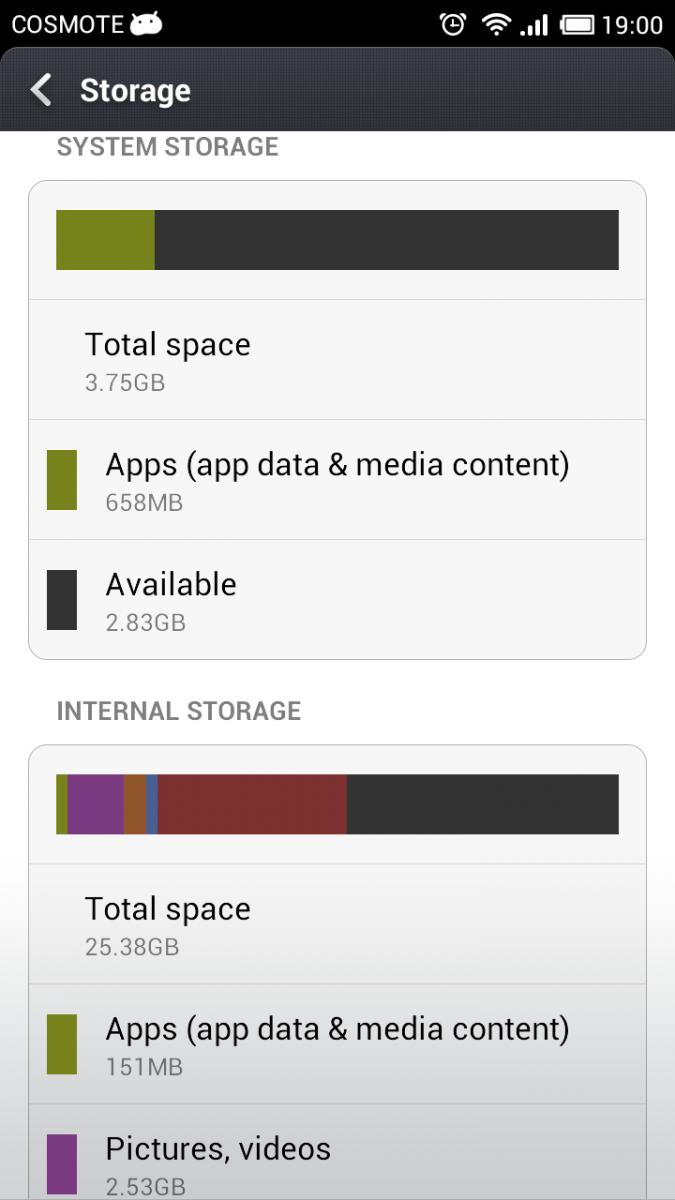The image size is (675, 1200).
Task: Tap the alarm clock status icon
Action: 453,24
